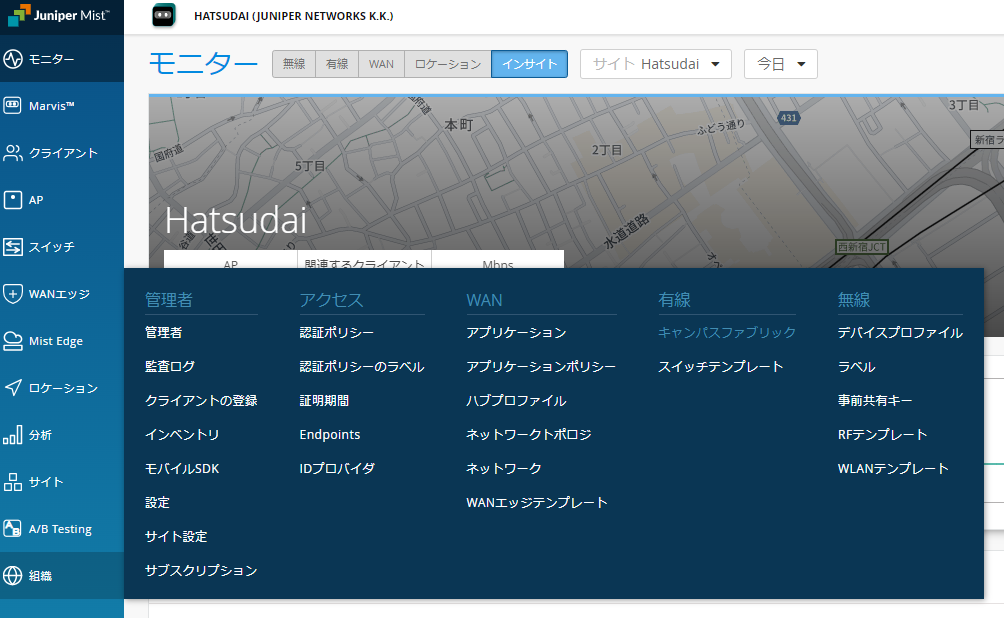Click the WANエッジ shield icon
This screenshot has width=1004, height=618.
(13, 294)
